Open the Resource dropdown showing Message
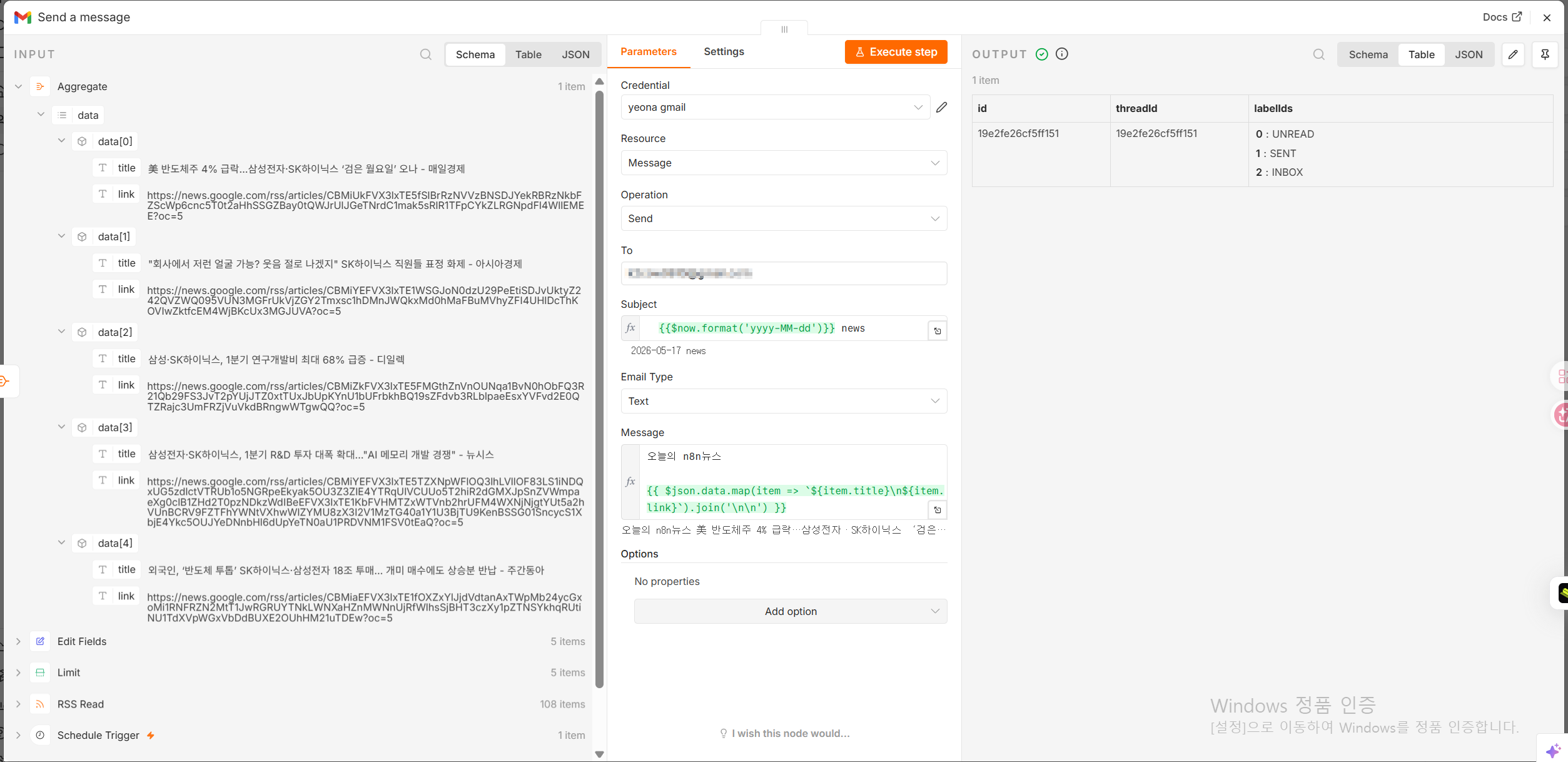 [x=784, y=163]
